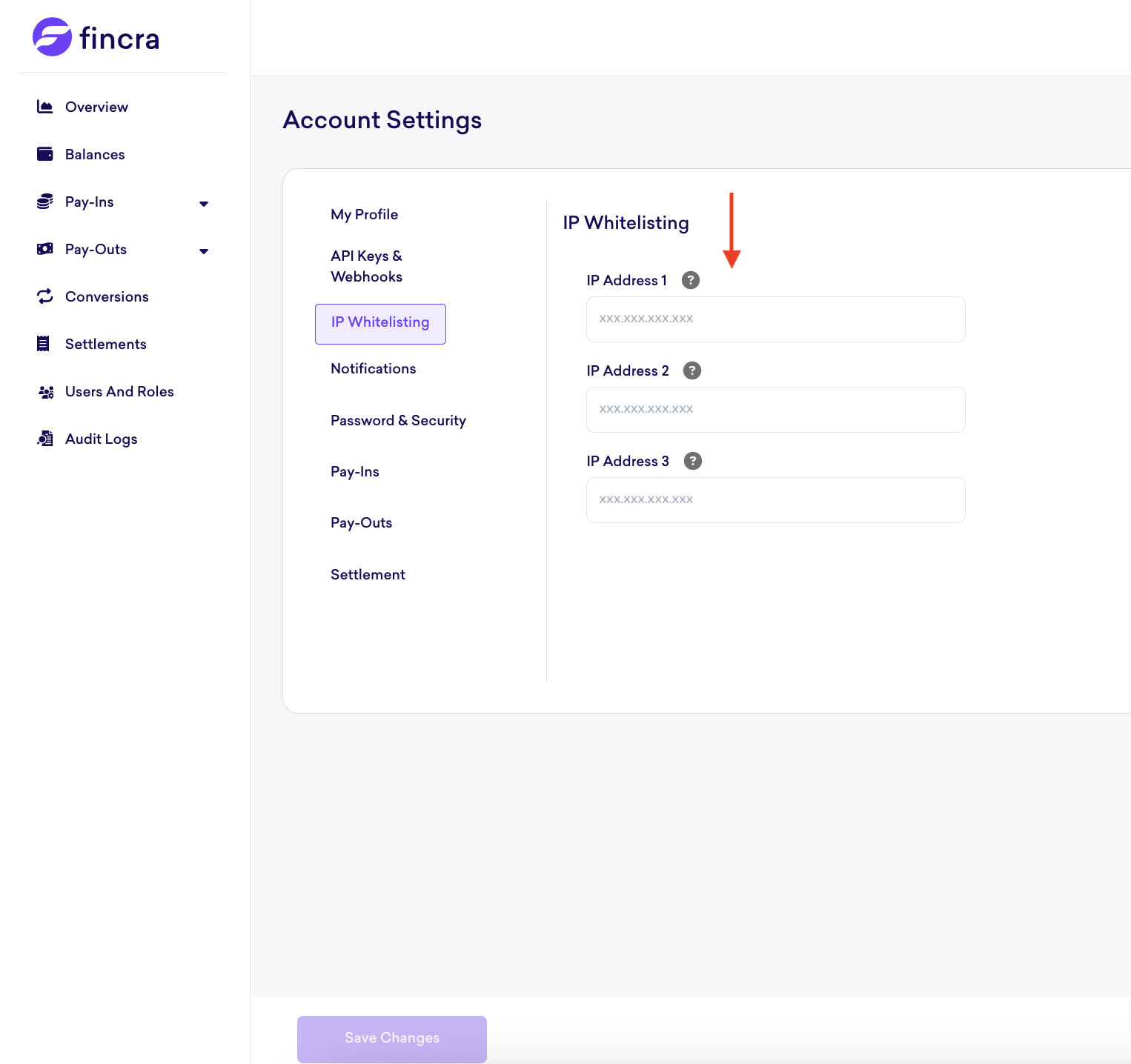Open Audit Logs via its icon
Image resolution: width=1131 pixels, height=1064 pixels.
coord(45,439)
